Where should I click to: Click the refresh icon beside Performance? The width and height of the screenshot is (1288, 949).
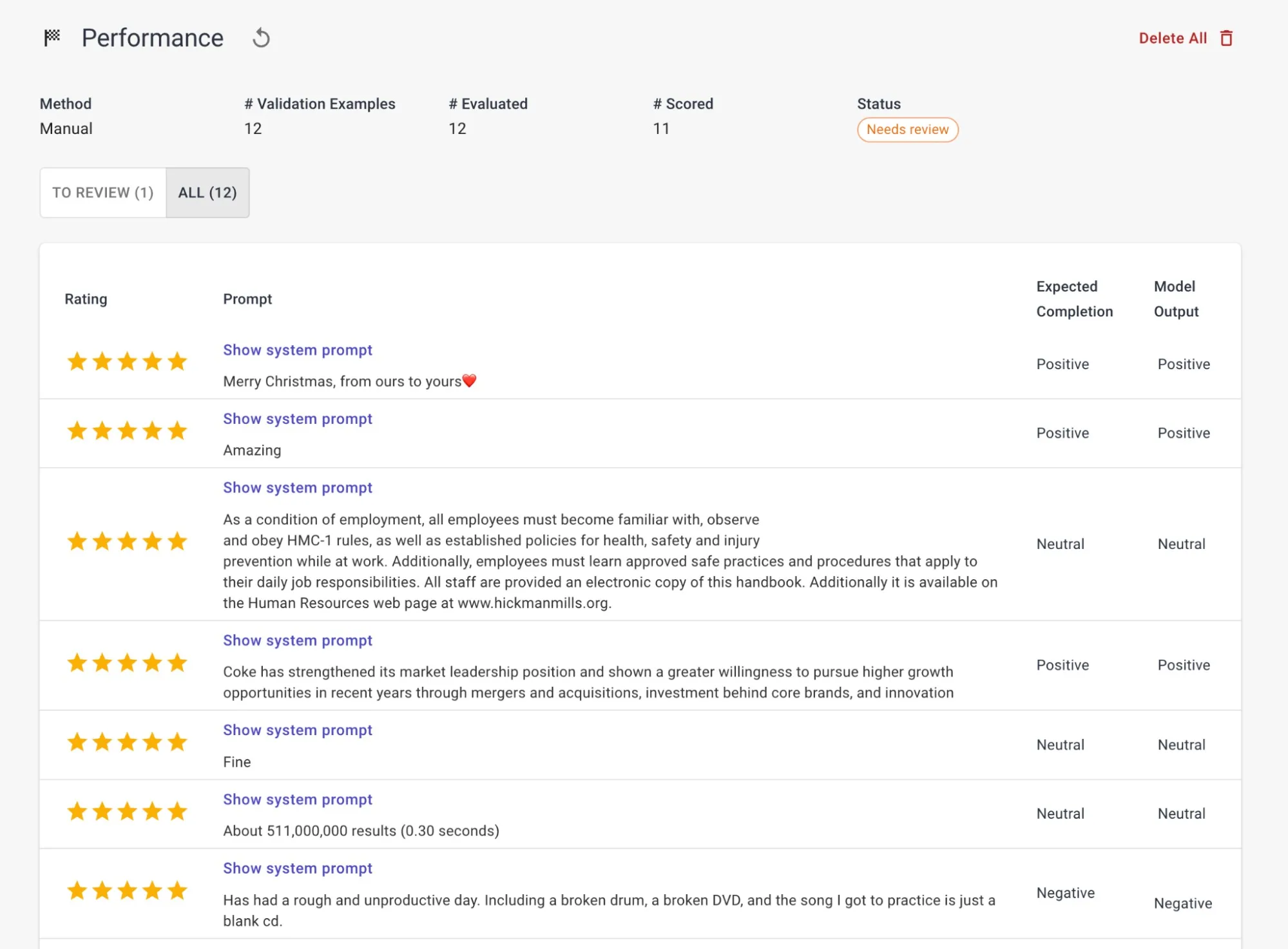click(x=261, y=38)
